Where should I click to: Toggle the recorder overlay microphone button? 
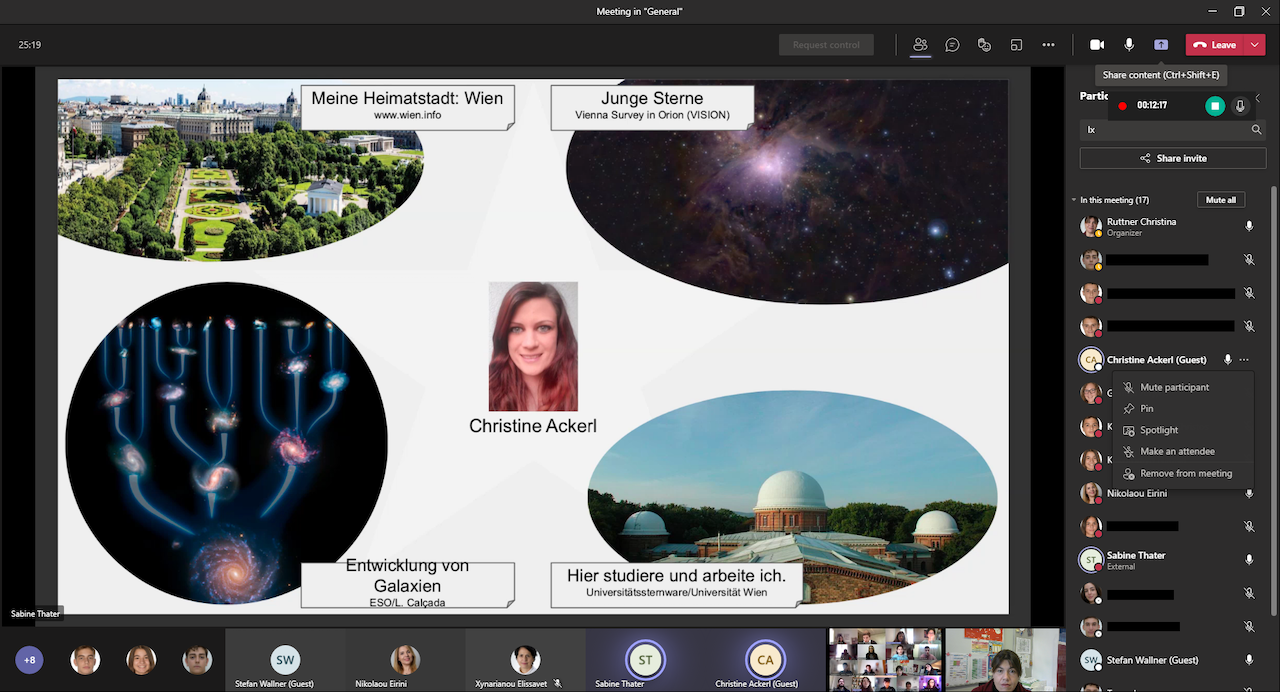1240,105
